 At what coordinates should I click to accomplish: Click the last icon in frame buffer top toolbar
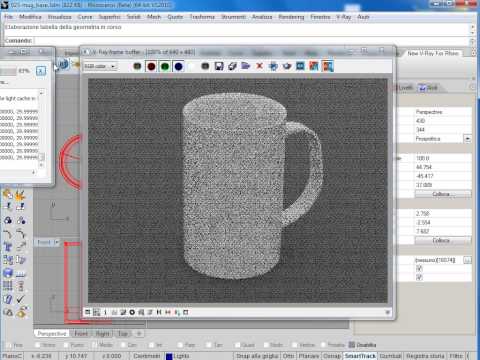(328, 66)
